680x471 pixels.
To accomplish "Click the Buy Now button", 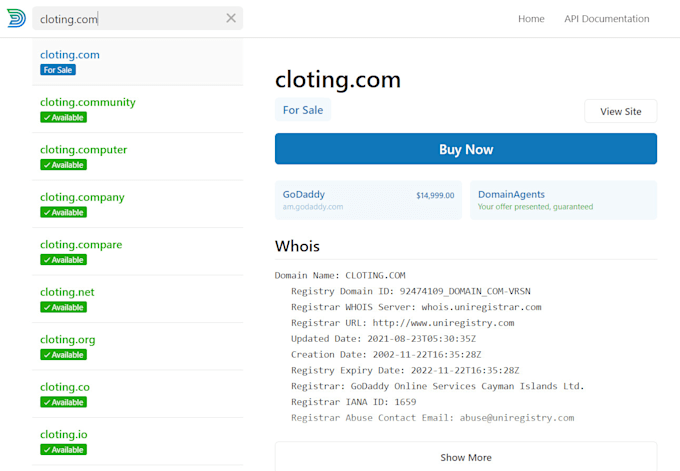I will pyautogui.click(x=466, y=149).
